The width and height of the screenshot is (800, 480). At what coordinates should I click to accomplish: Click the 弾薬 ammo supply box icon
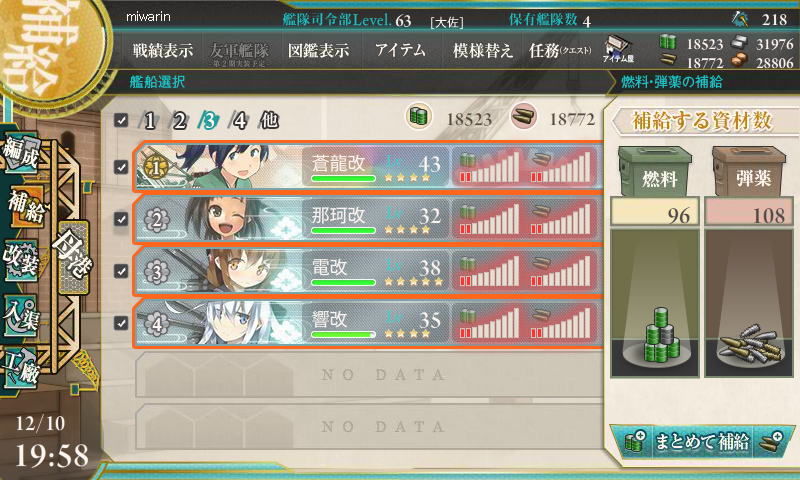point(748,171)
